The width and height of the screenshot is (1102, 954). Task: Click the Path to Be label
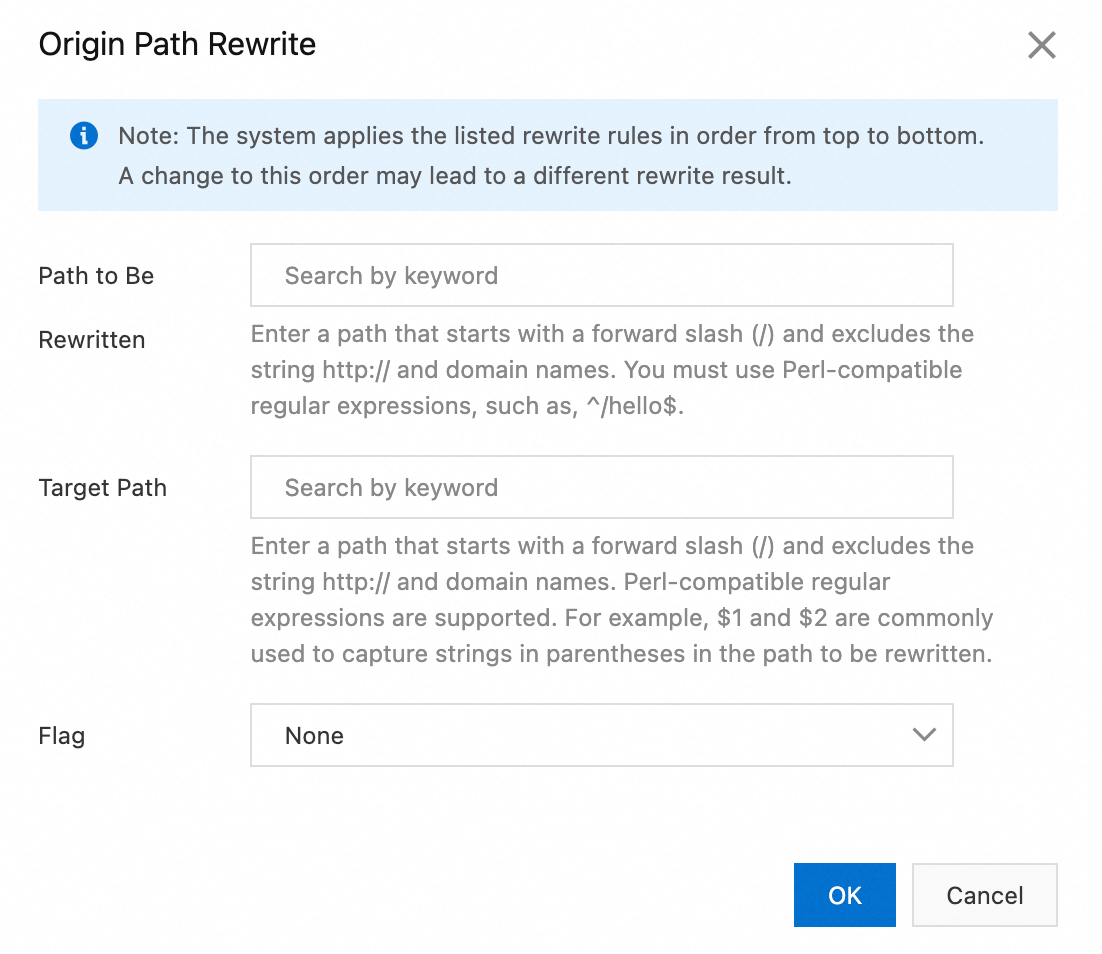click(96, 276)
